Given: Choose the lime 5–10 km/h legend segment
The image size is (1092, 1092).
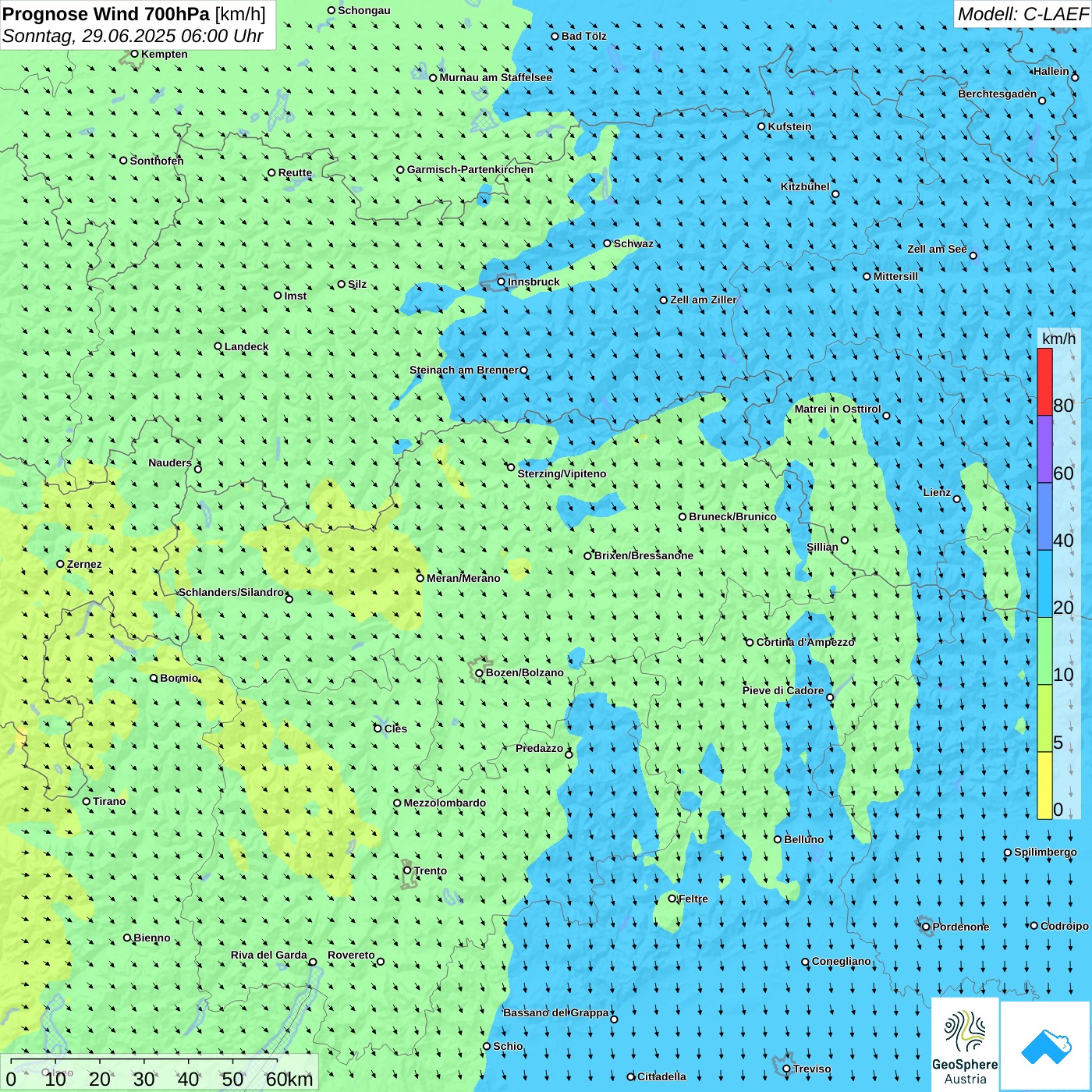Looking at the screenshot, I should coord(1044,718).
